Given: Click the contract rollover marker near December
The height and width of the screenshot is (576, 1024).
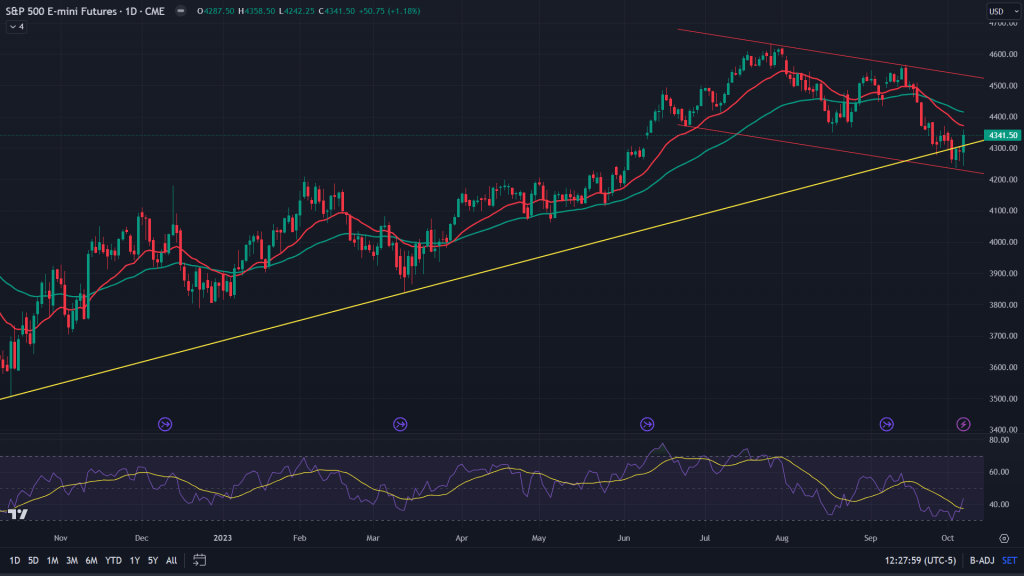Looking at the screenshot, I should [166, 424].
